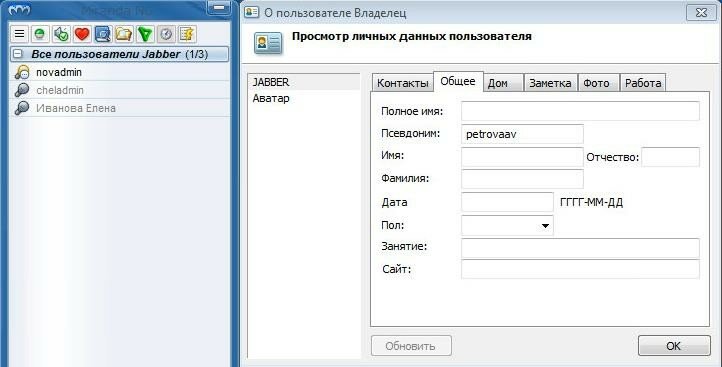Click the Просмотр личных данных пользователя heading
Viewport: 722px width, 367px height.
[x=412, y=36]
